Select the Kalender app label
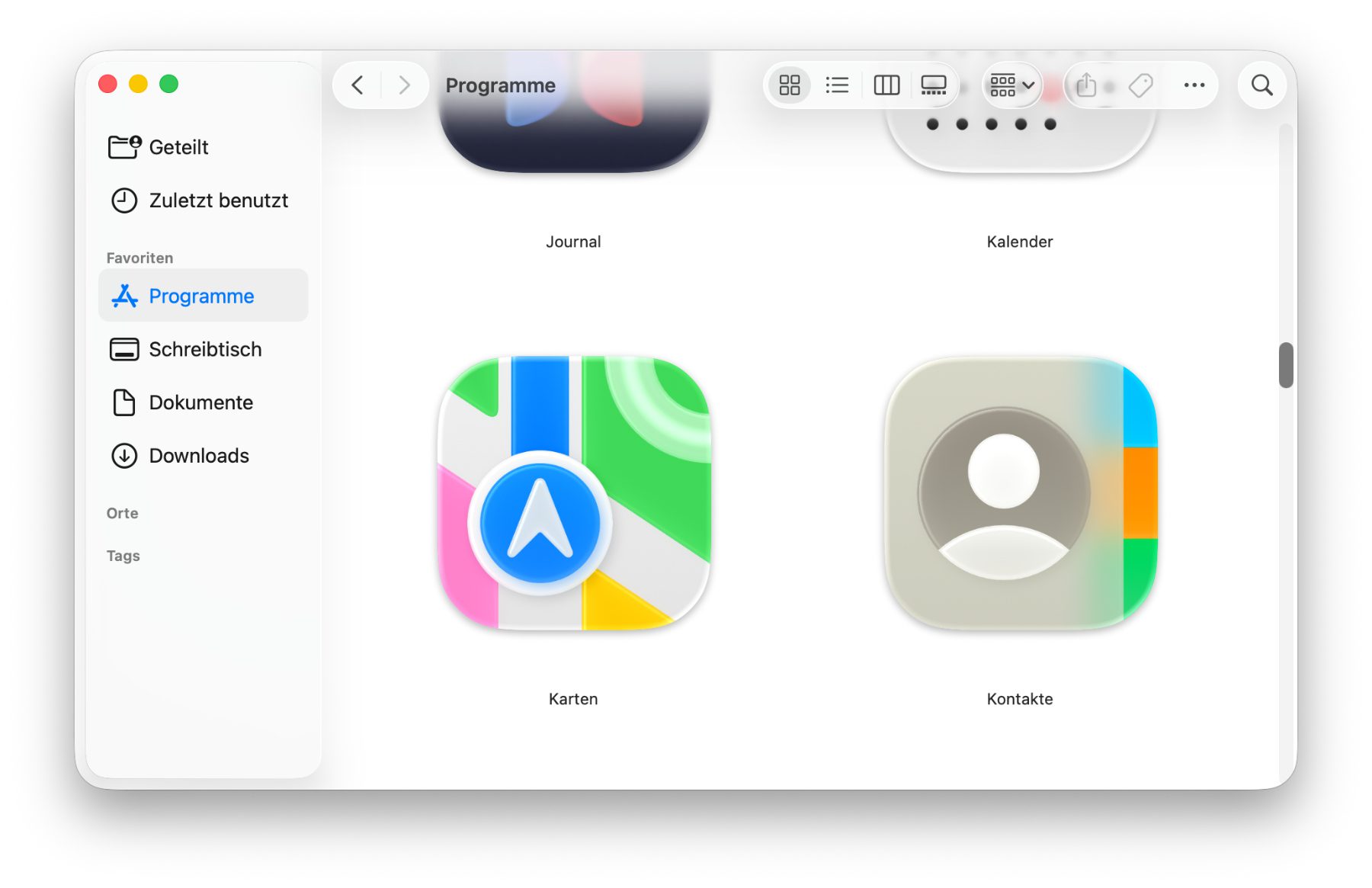The image size is (1372, 888). [1019, 242]
